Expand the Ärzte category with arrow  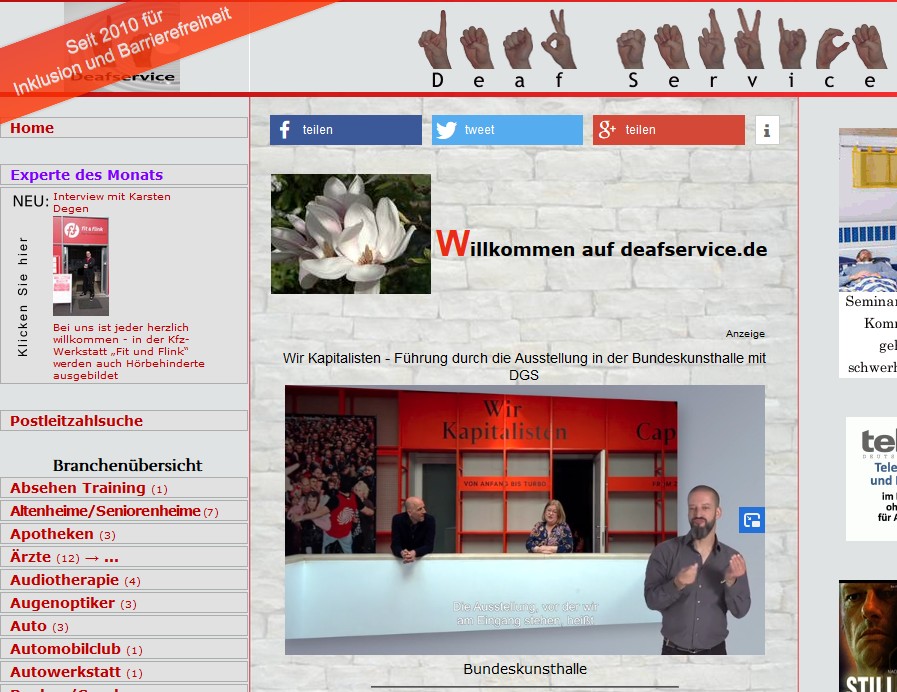click(x=64, y=557)
